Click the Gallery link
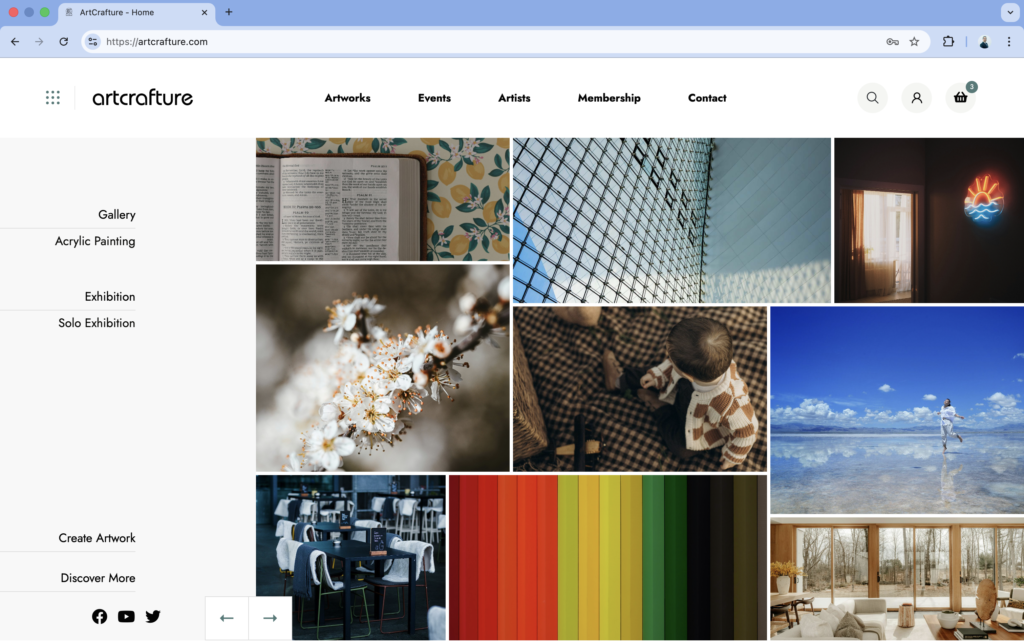The height and width of the screenshot is (641, 1024). click(x=116, y=214)
